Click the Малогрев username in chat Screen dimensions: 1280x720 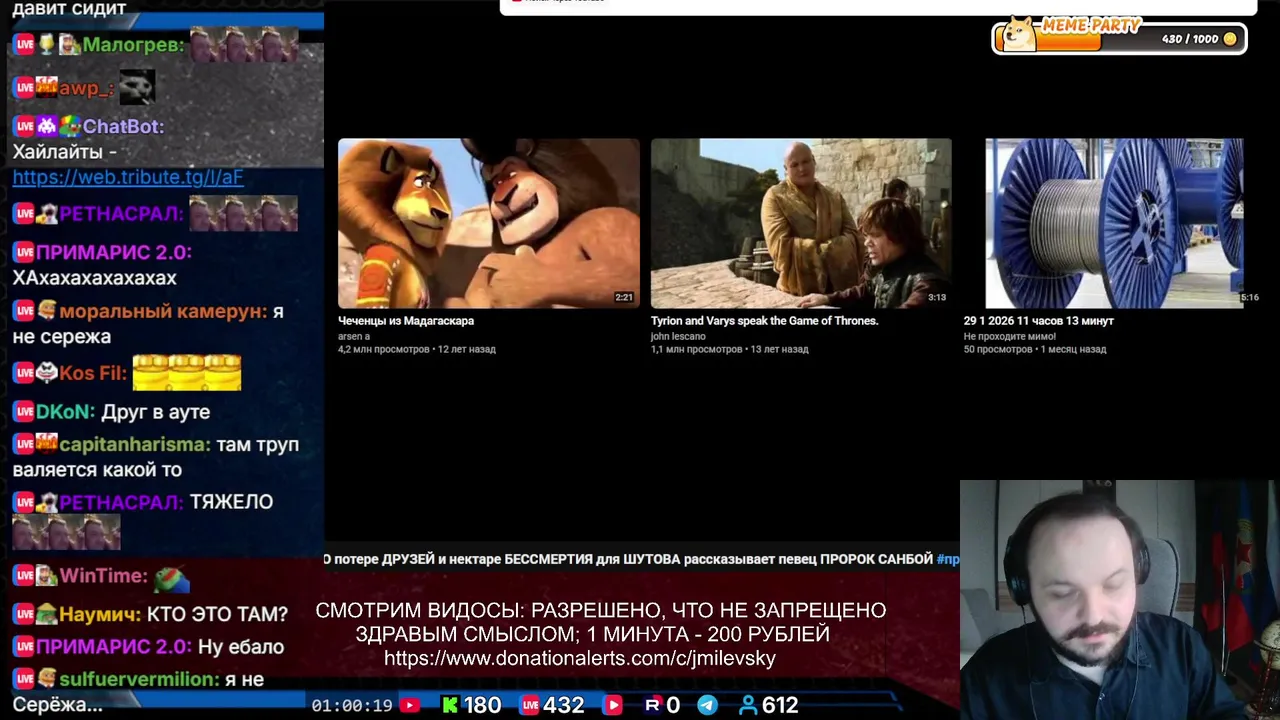pyautogui.click(x=133, y=44)
